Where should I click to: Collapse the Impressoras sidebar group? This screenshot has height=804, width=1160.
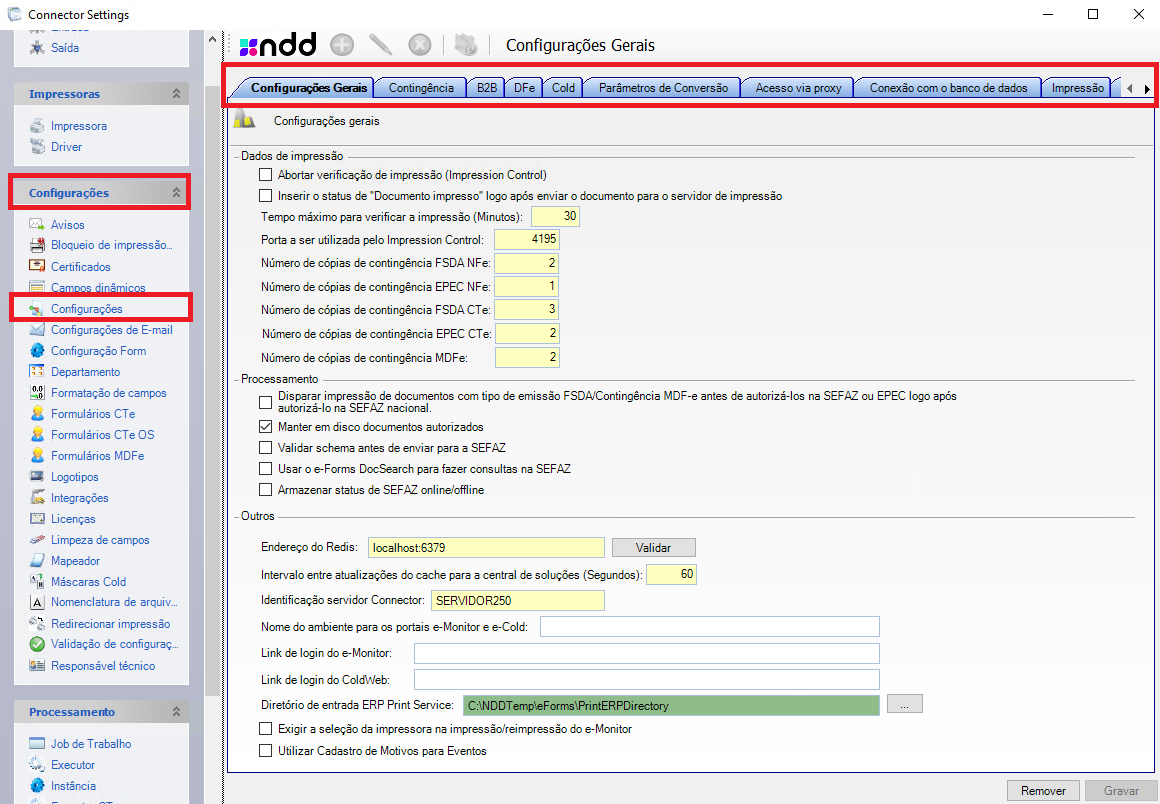[176, 94]
